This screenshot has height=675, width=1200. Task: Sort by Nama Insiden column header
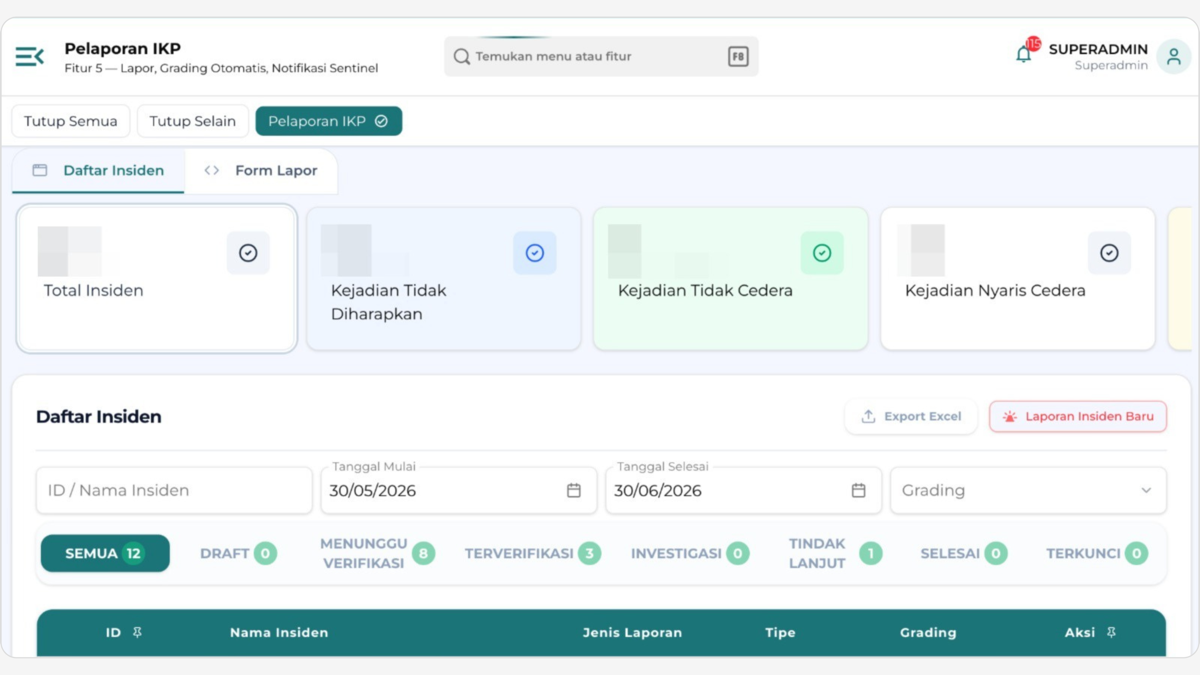click(279, 633)
